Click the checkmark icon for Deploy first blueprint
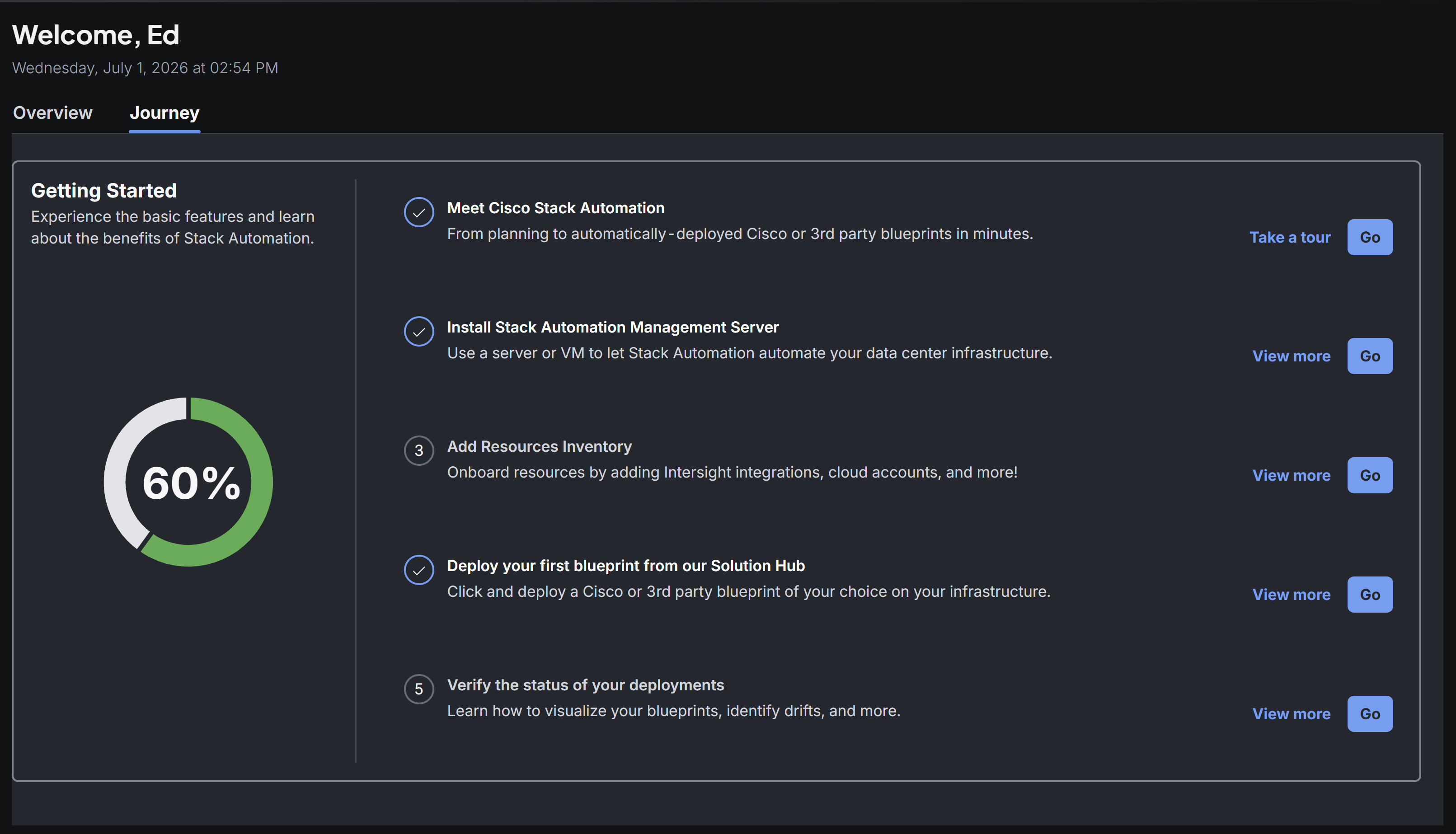This screenshot has width=1456, height=834. click(419, 570)
